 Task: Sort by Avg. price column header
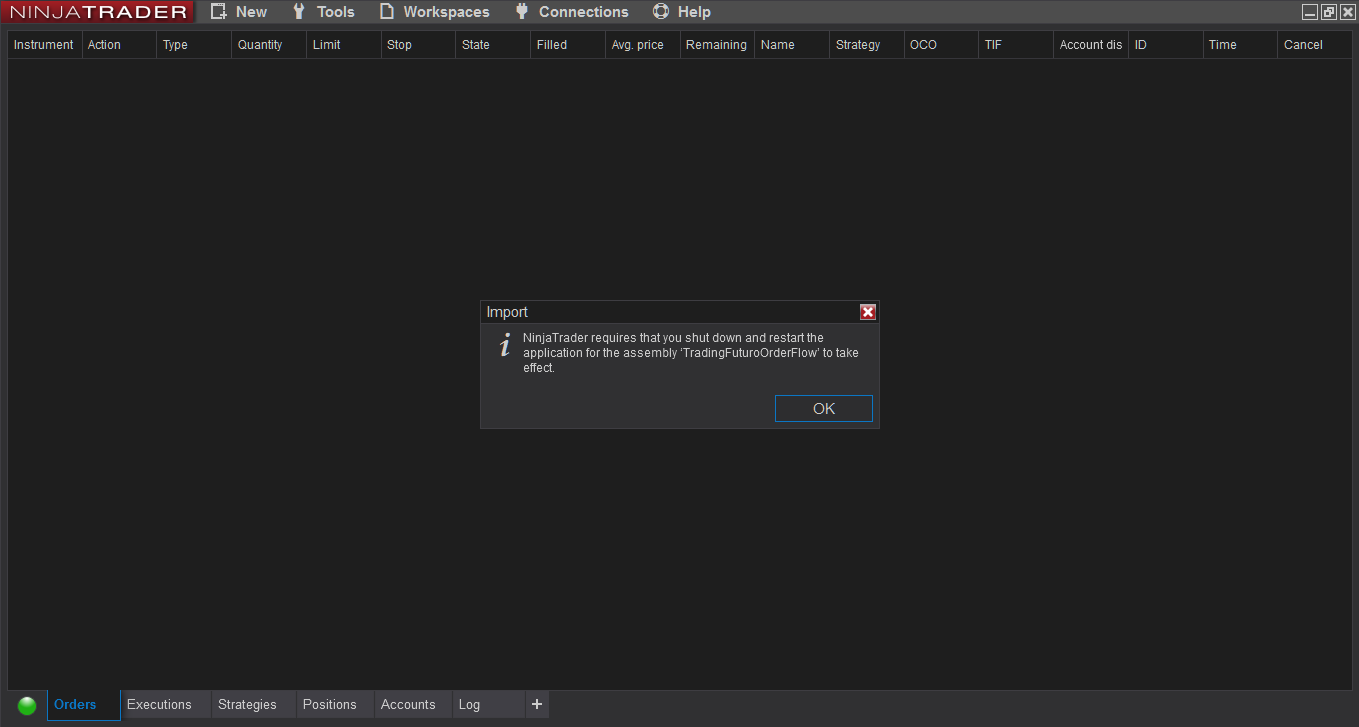pos(643,45)
